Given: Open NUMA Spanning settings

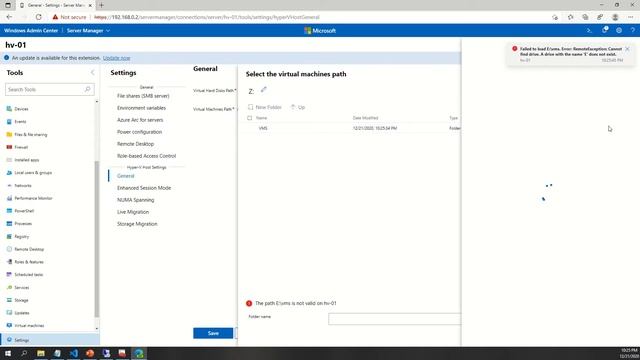Looking at the screenshot, I should pos(136,200).
